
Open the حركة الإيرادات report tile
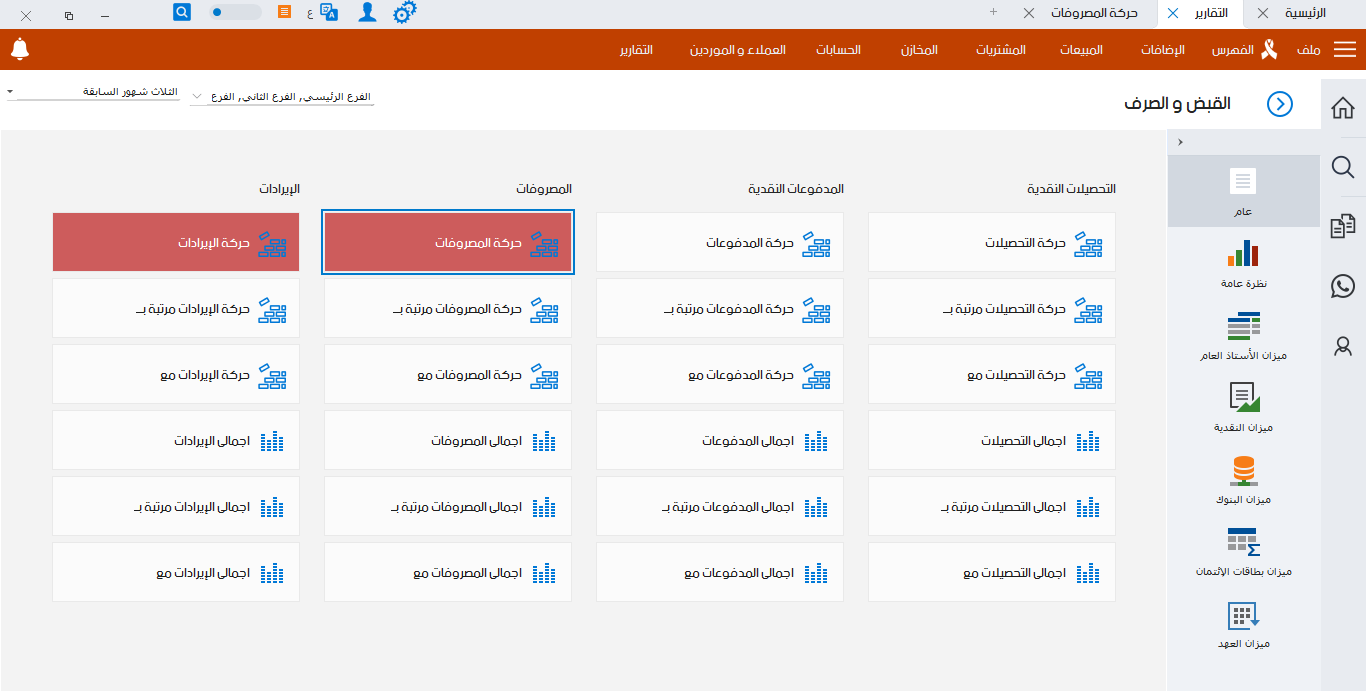[175, 241]
